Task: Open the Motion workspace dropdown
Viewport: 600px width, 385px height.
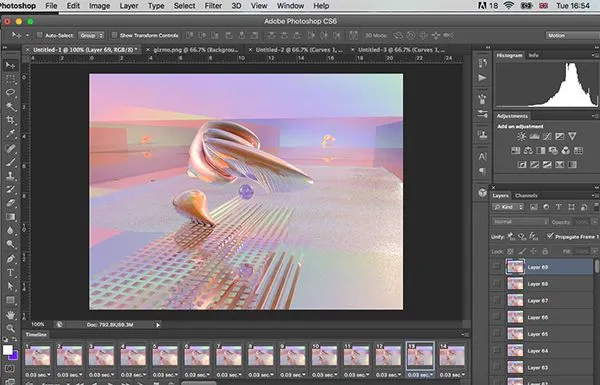Action: pyautogui.click(x=572, y=36)
